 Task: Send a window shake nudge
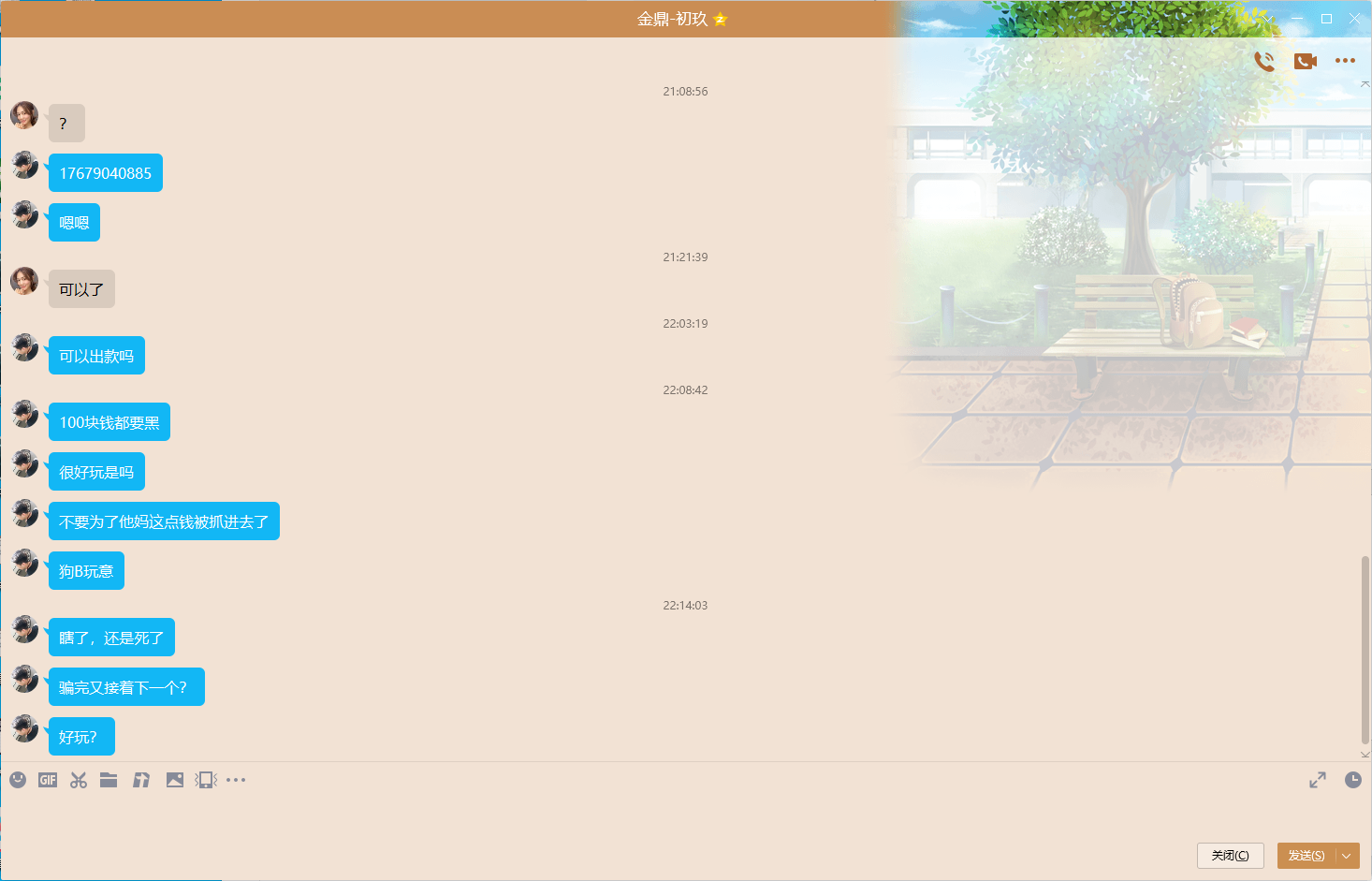click(206, 780)
